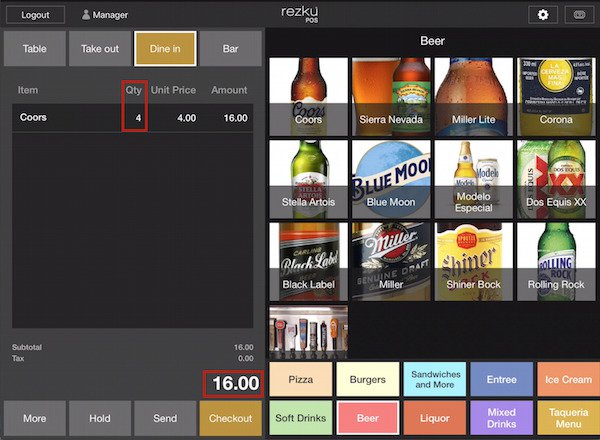This screenshot has height=440, width=600.
Task: Click the Qty column header
Action: click(134, 90)
